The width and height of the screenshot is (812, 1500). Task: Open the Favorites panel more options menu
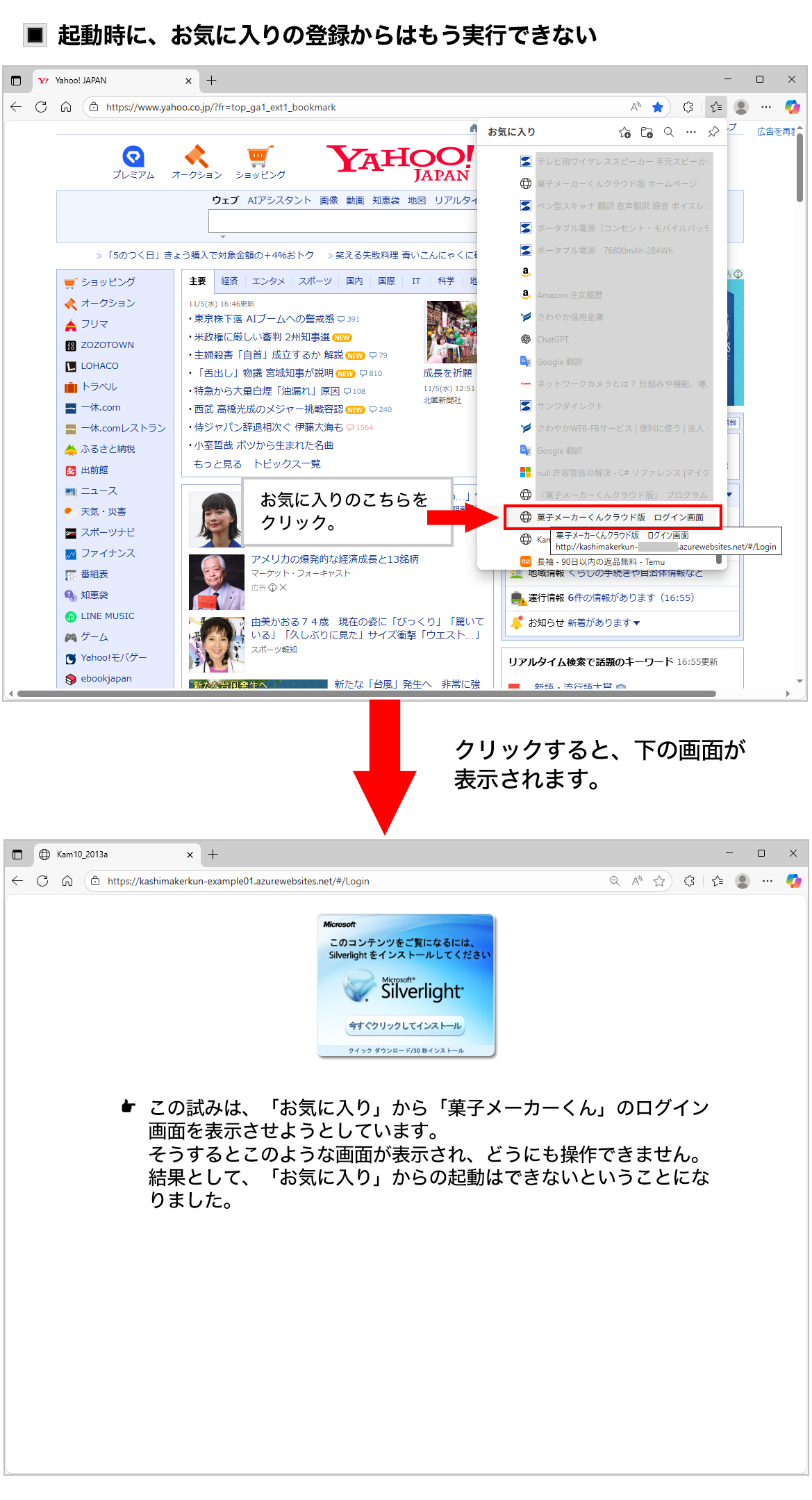click(x=690, y=132)
